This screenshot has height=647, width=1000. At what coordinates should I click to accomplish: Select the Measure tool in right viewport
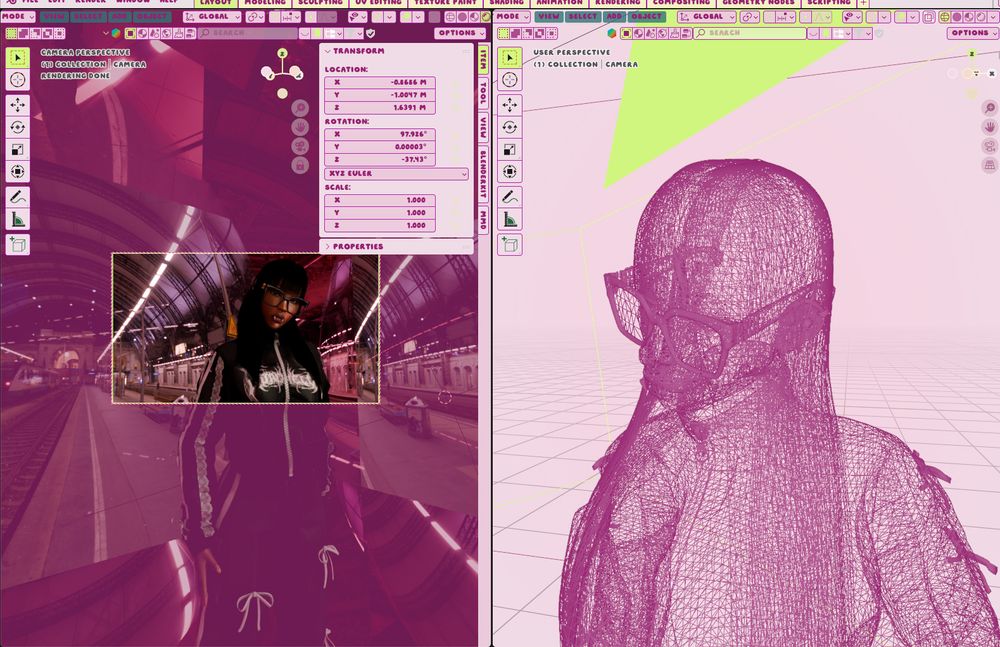click(x=510, y=219)
